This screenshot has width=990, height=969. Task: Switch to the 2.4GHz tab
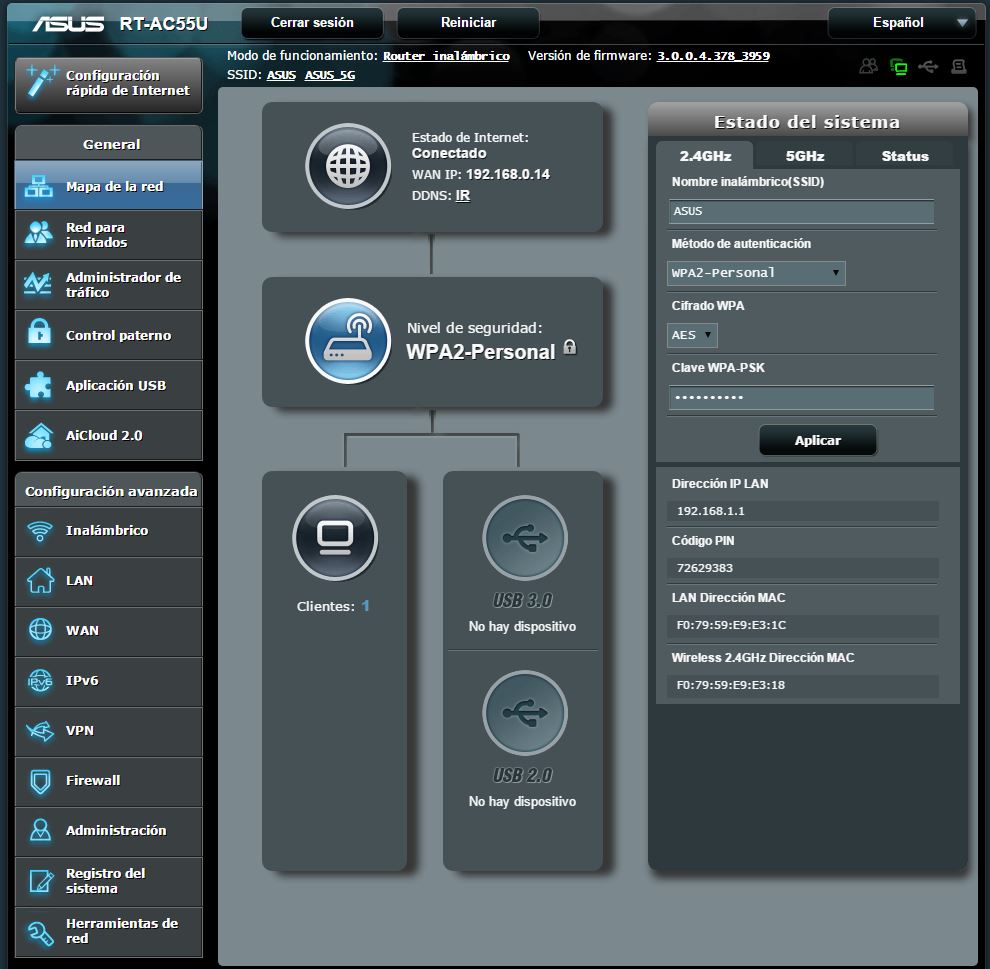click(x=705, y=156)
